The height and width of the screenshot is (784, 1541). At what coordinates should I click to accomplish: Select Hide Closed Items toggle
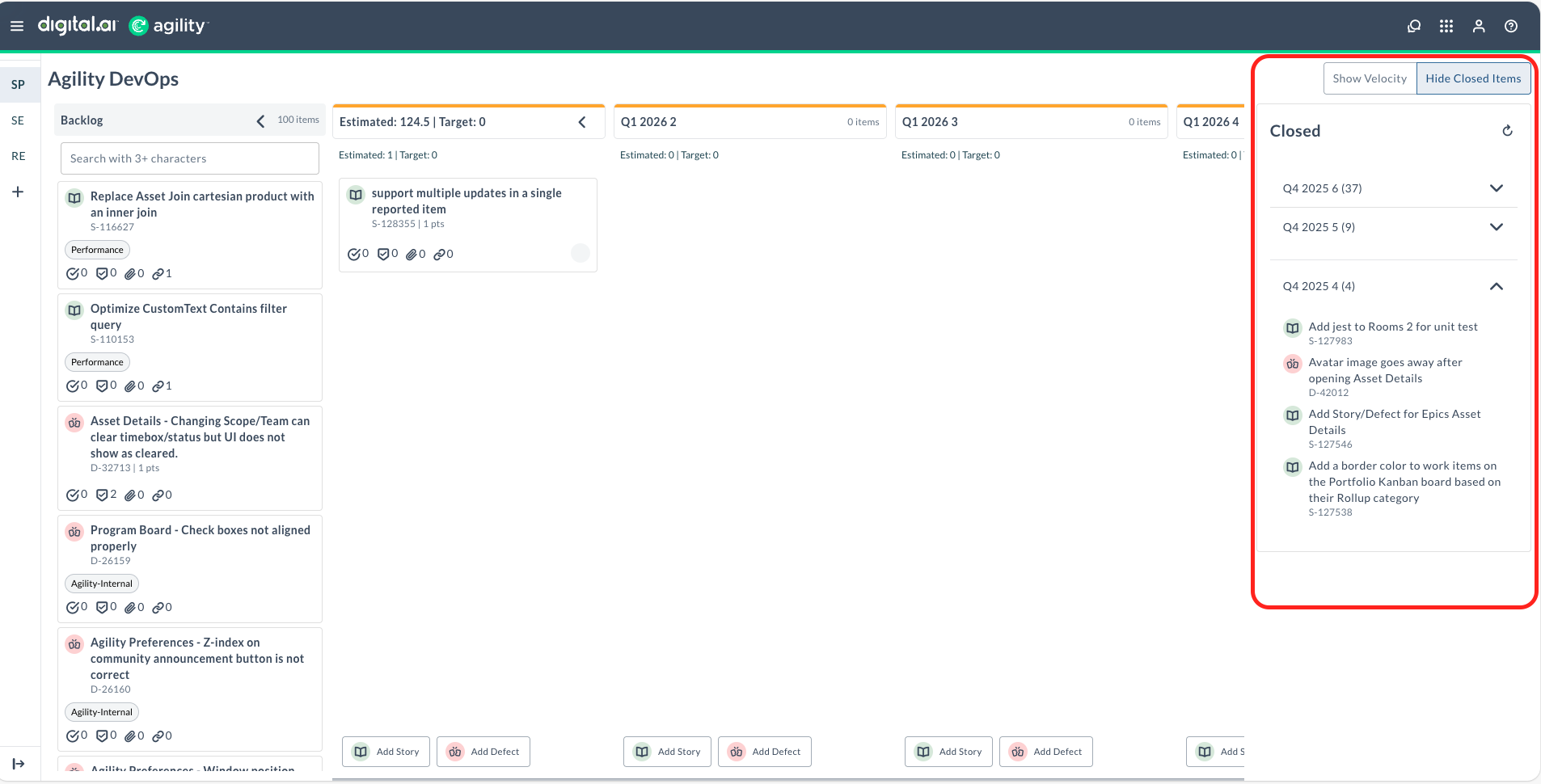pos(1473,78)
